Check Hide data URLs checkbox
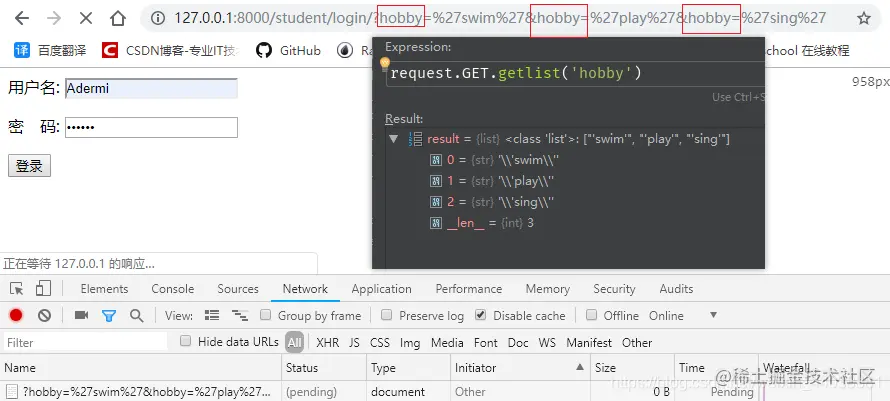Image resolution: width=890 pixels, height=401 pixels. (185, 341)
